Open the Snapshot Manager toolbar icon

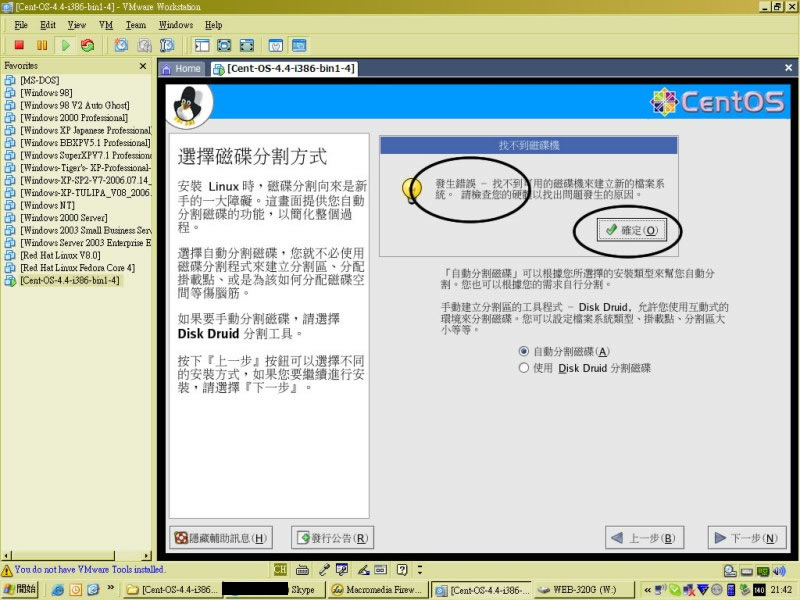pyautogui.click(x=167, y=45)
